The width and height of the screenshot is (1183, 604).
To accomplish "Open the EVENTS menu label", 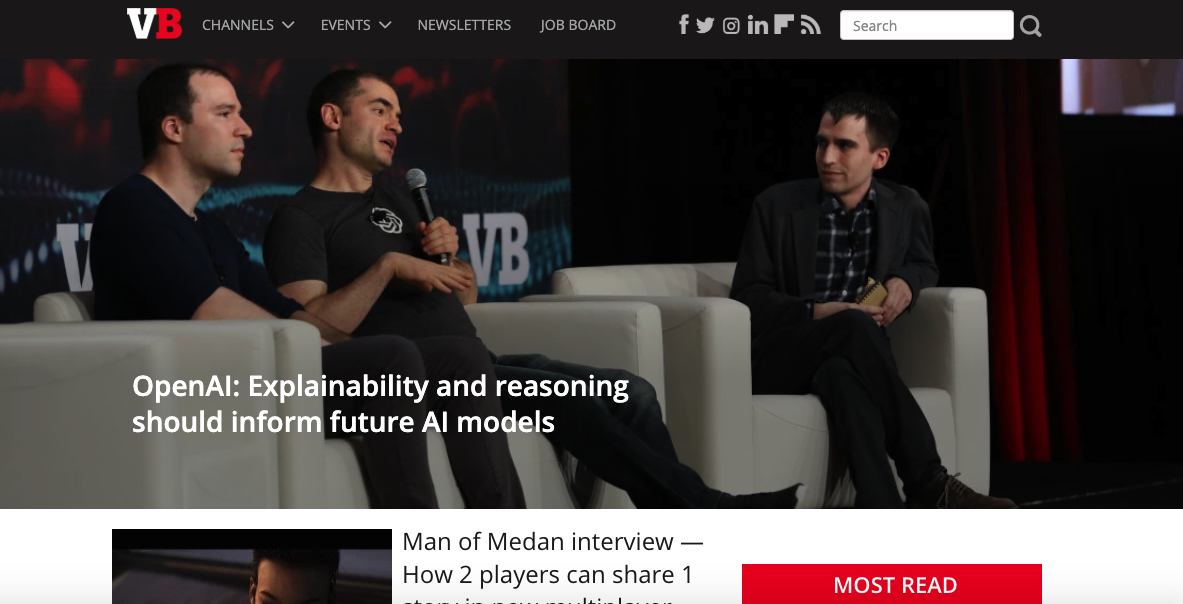I will click(346, 25).
